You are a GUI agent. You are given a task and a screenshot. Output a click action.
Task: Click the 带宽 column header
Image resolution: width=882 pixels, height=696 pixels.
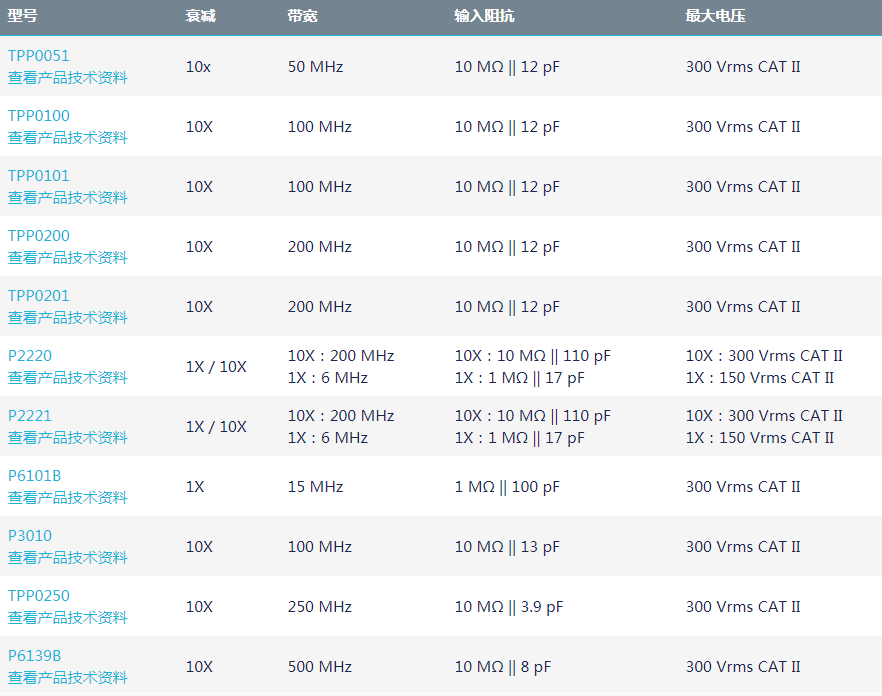(x=303, y=16)
